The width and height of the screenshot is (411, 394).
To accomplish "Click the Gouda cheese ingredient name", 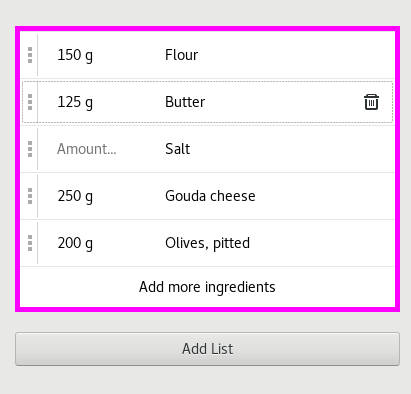I will 210,196.
